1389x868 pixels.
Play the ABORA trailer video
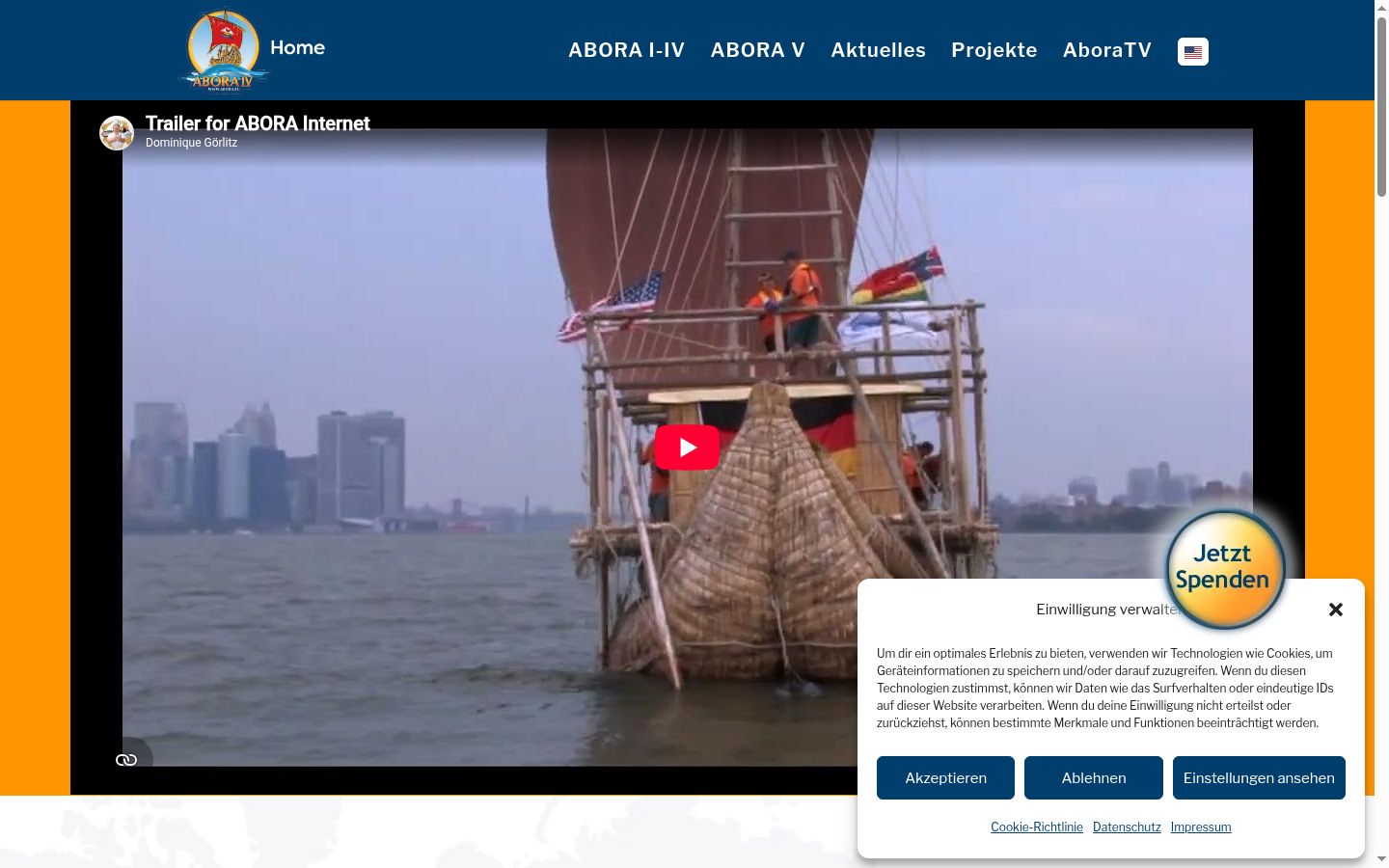point(687,448)
